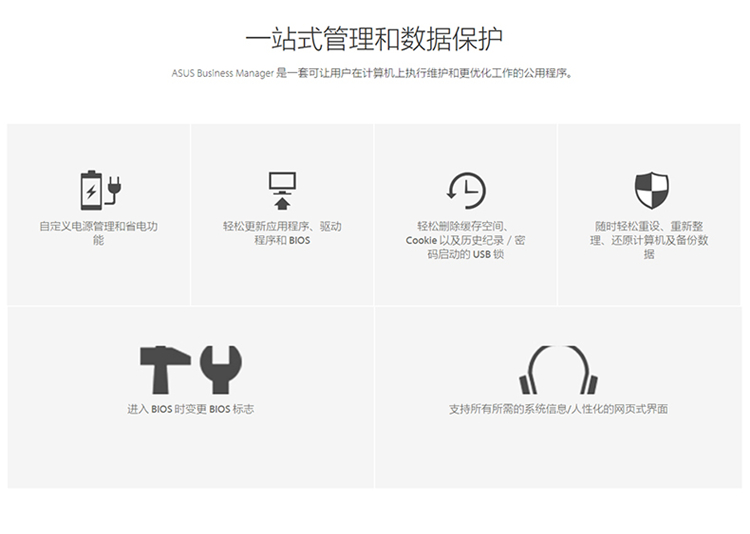The height and width of the screenshot is (534, 750).
Task: Click the battery and plug power icon
Action: (x=100, y=190)
